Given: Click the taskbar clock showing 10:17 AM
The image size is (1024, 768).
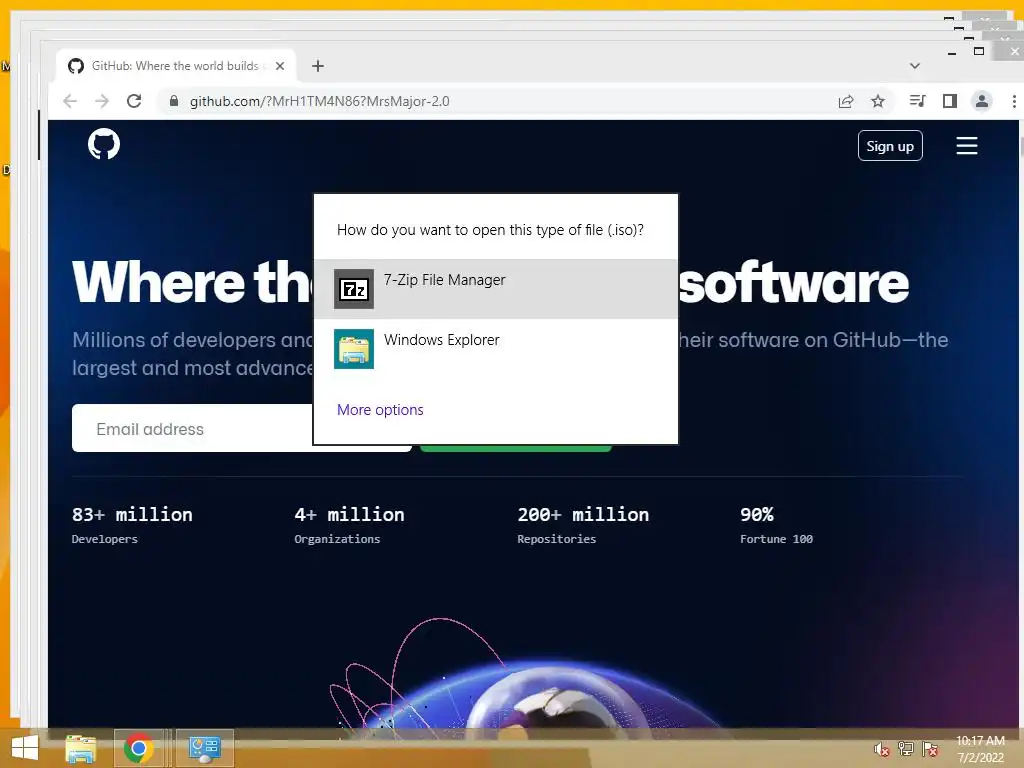Looking at the screenshot, I should click(980, 749).
